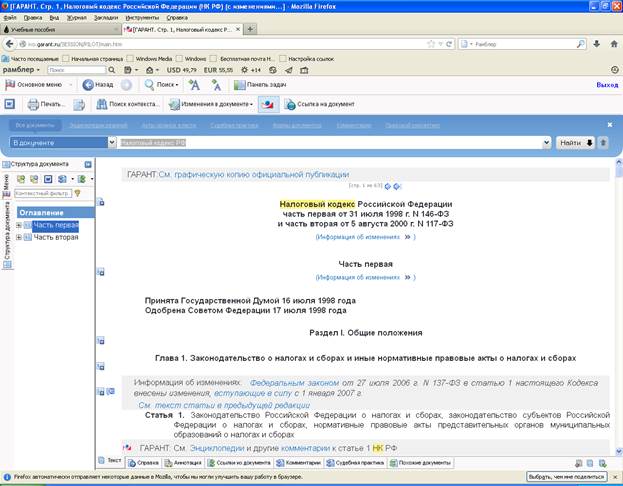Expand the Часть первая tree node
The width and height of the screenshot is (623, 486).
(19, 225)
